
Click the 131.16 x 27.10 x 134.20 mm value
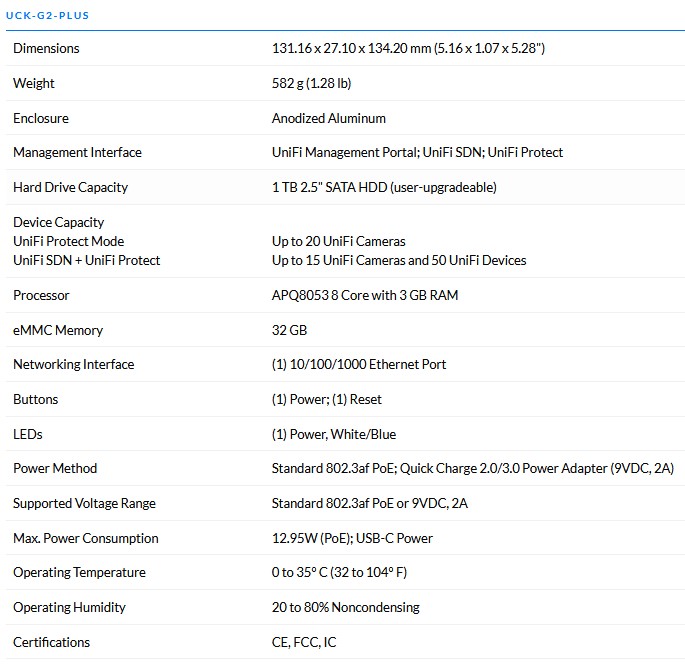click(x=408, y=48)
